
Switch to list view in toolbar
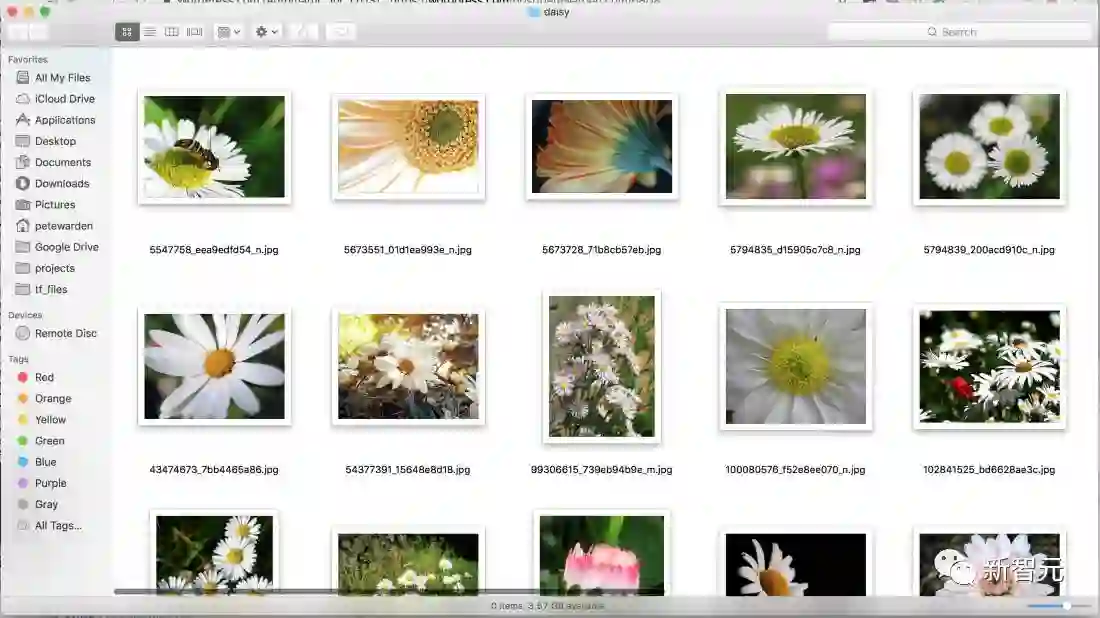149,32
